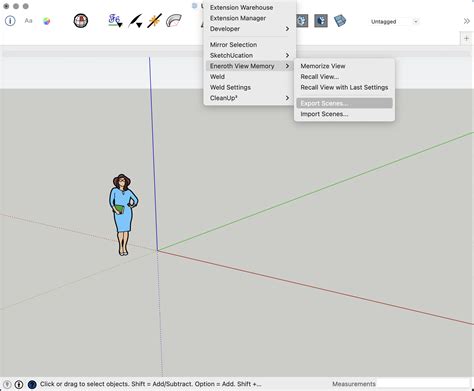Click the geo-location icon in status bar

[x=7, y=384]
